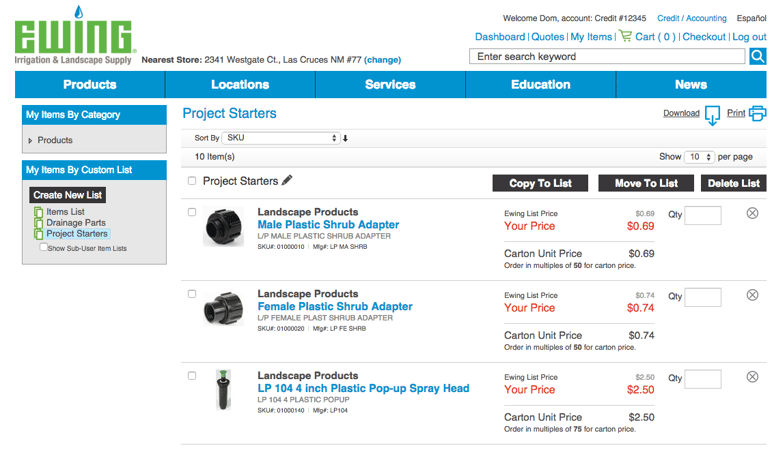Click the Print text link

(x=736, y=113)
